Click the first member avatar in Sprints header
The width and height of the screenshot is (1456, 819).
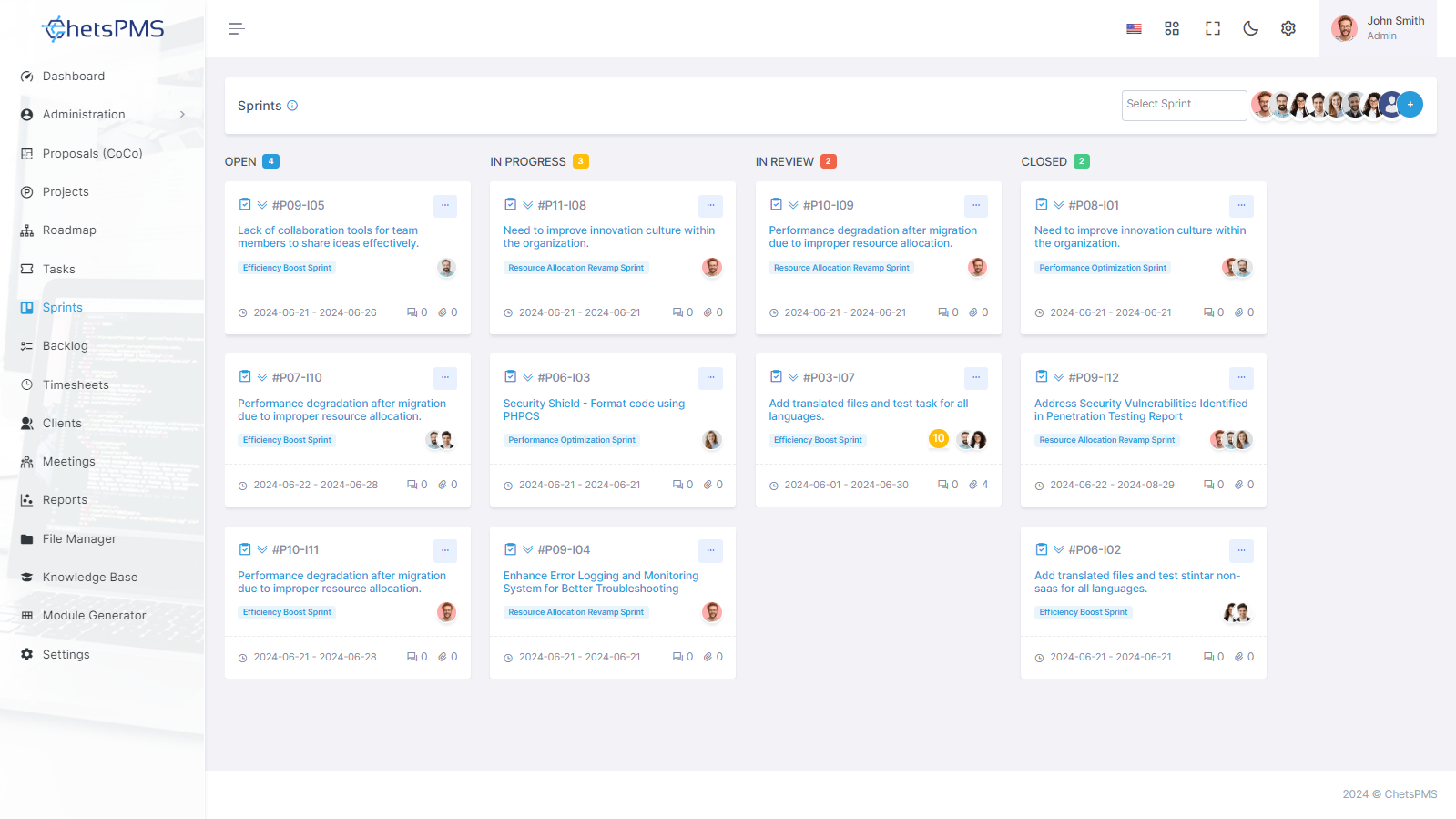point(1263,105)
